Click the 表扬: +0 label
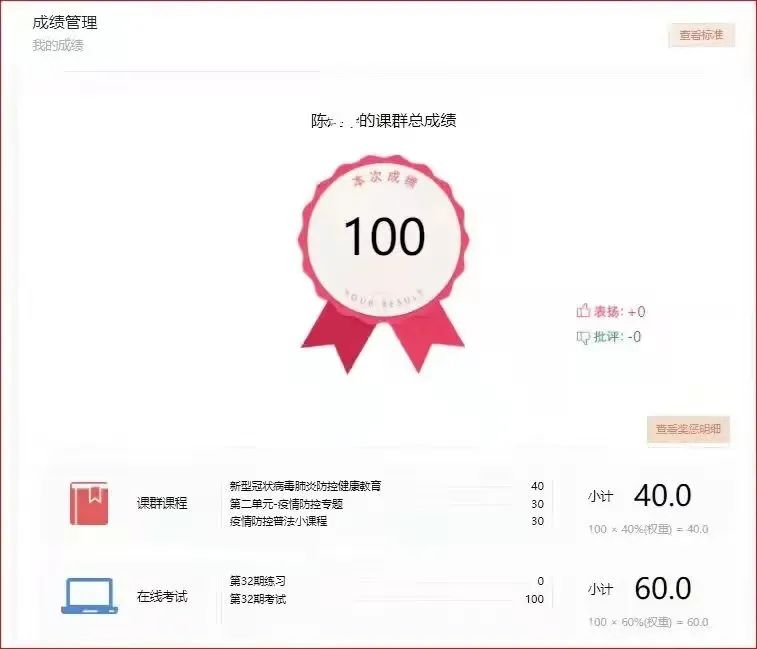Viewport: 757px width, 649px height. point(619,311)
